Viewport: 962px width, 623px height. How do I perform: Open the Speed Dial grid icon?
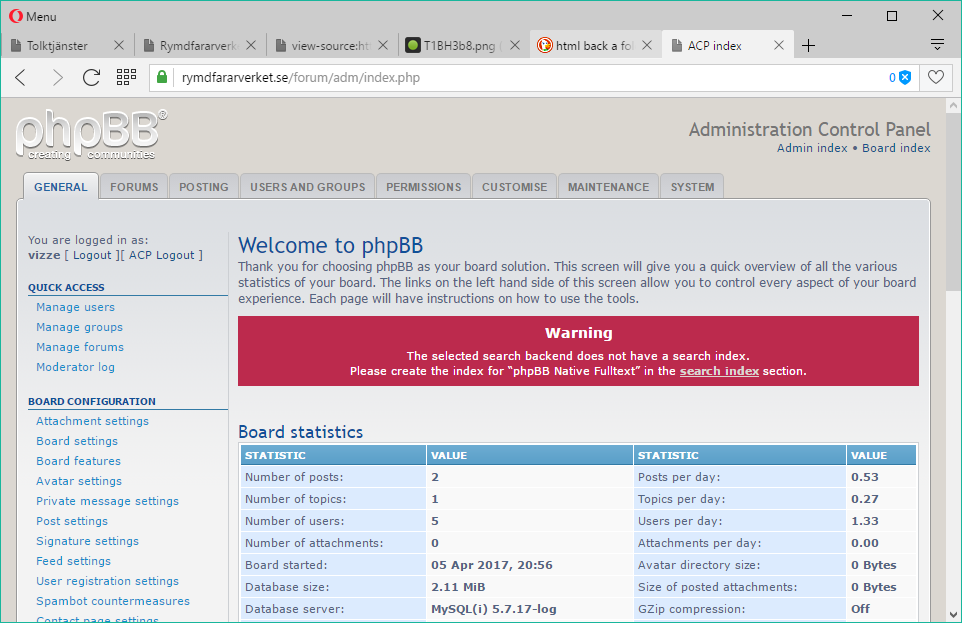click(126, 77)
